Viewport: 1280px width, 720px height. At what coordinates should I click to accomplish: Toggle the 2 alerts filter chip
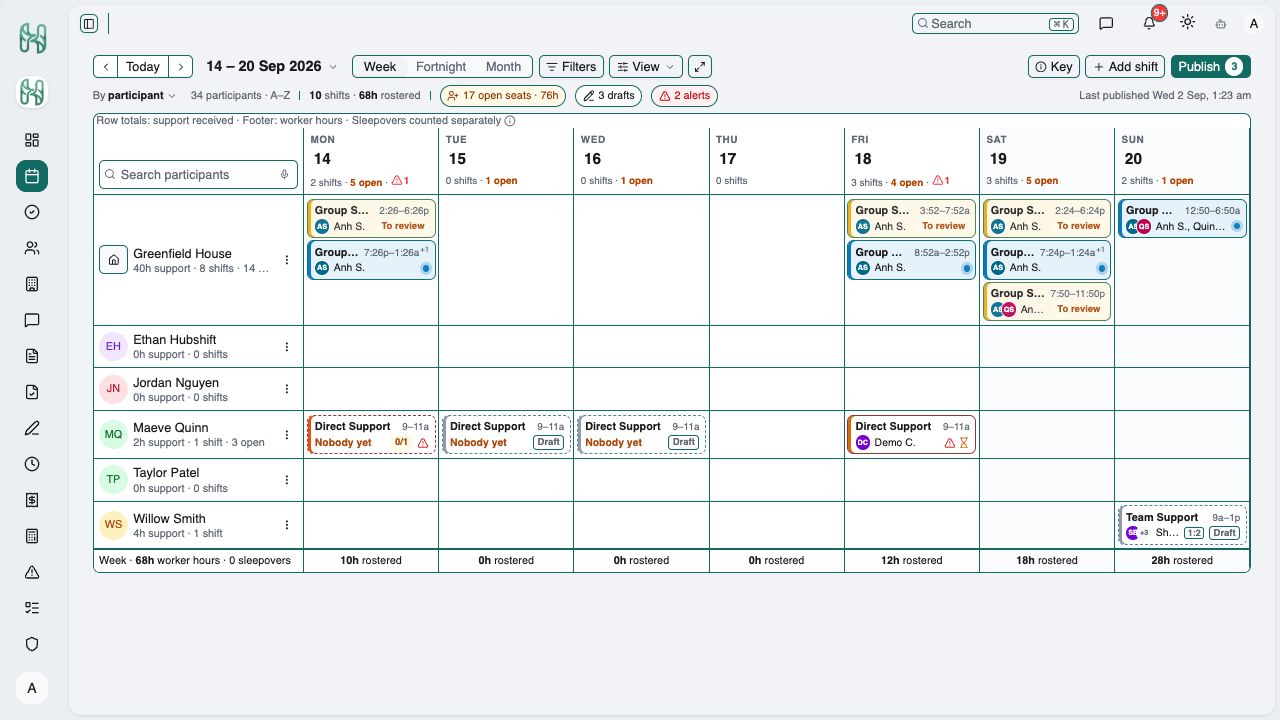[684, 96]
